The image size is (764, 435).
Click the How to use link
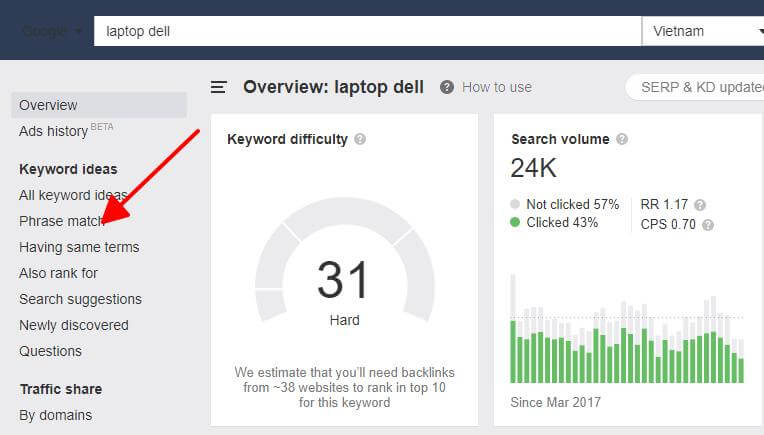[497, 87]
